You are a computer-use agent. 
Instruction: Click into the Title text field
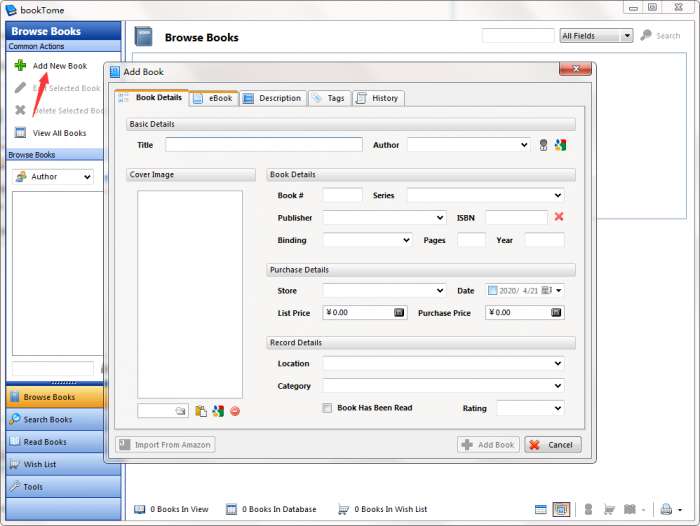262,145
